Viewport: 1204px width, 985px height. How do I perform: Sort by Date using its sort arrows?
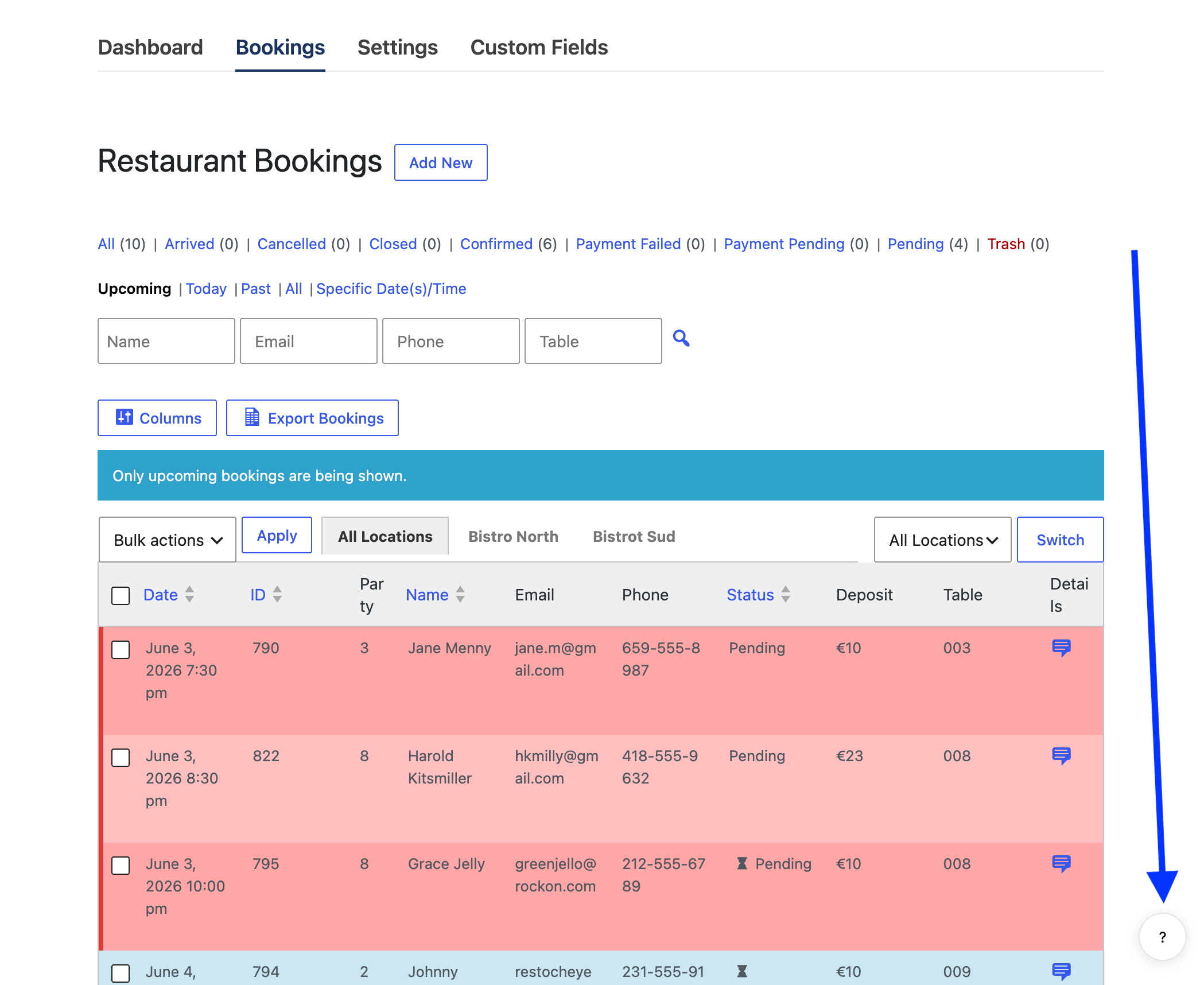[x=189, y=594]
